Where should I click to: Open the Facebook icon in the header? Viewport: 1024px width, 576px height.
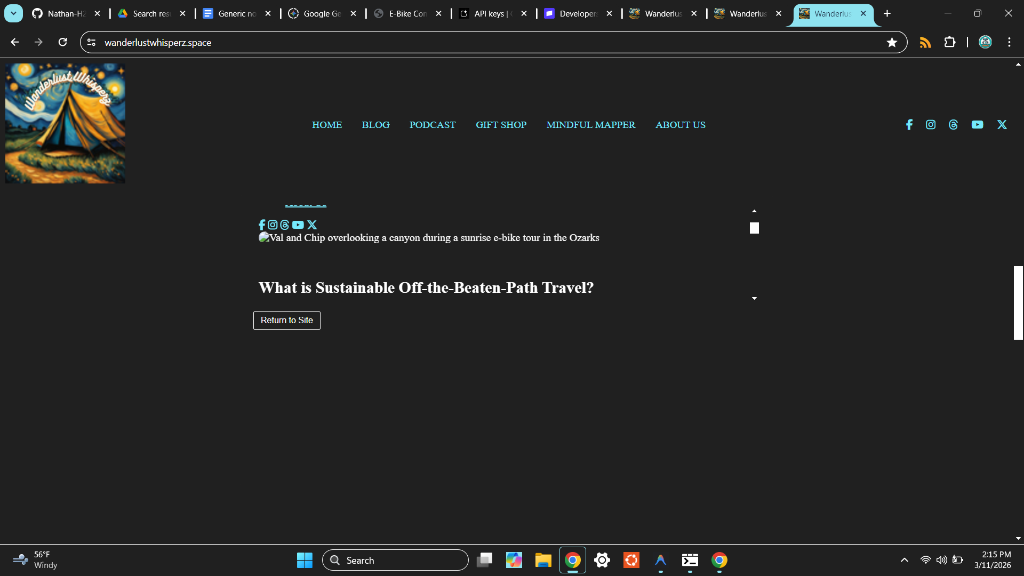pyautogui.click(x=909, y=125)
